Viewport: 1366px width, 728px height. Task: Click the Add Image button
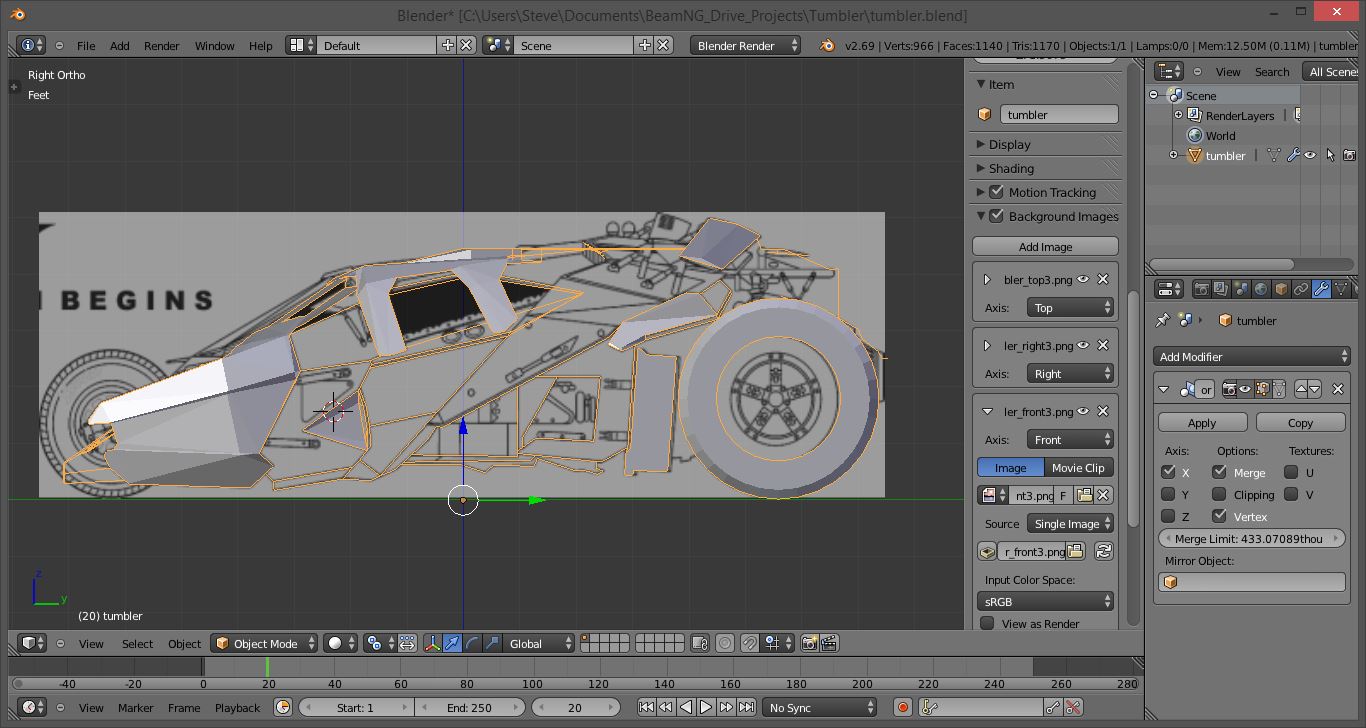pos(1045,246)
